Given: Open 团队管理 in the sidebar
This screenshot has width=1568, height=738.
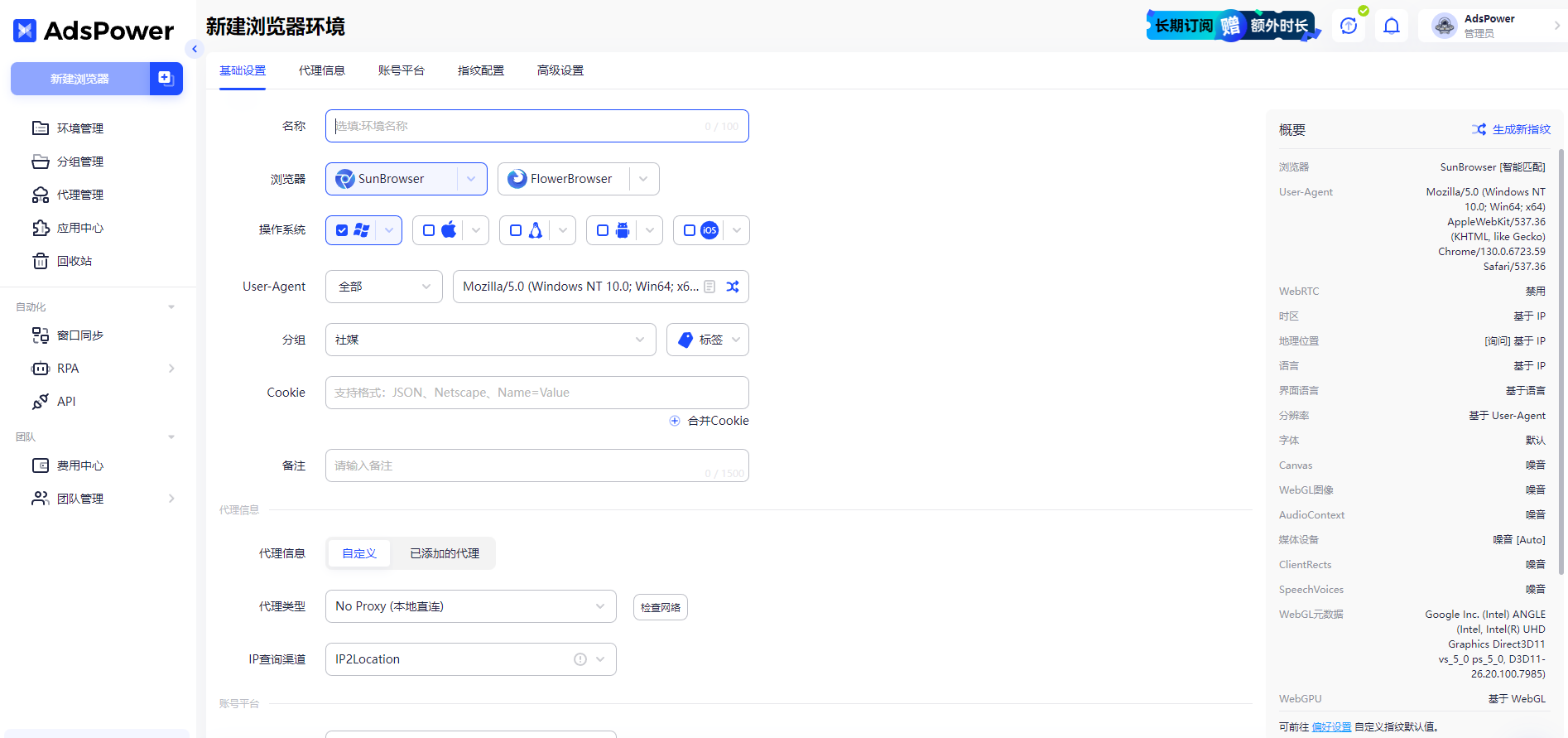Looking at the screenshot, I should point(68,499).
